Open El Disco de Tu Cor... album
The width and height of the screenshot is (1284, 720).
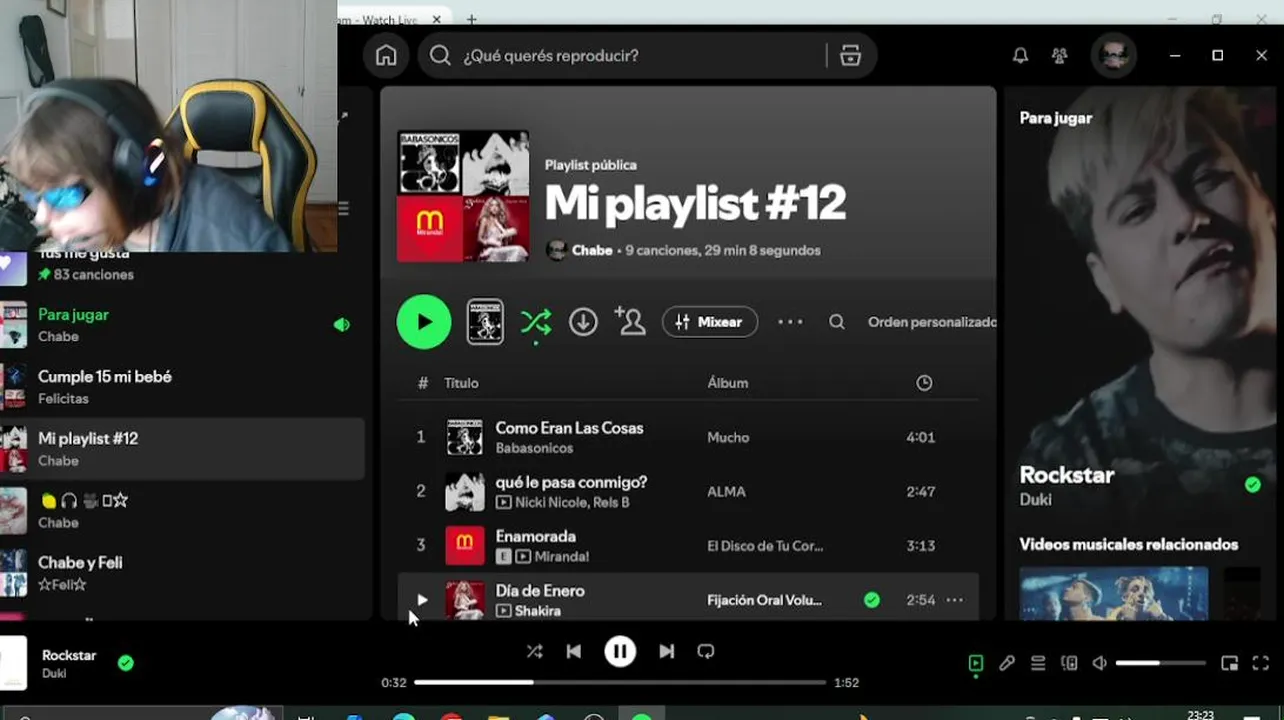click(765, 546)
